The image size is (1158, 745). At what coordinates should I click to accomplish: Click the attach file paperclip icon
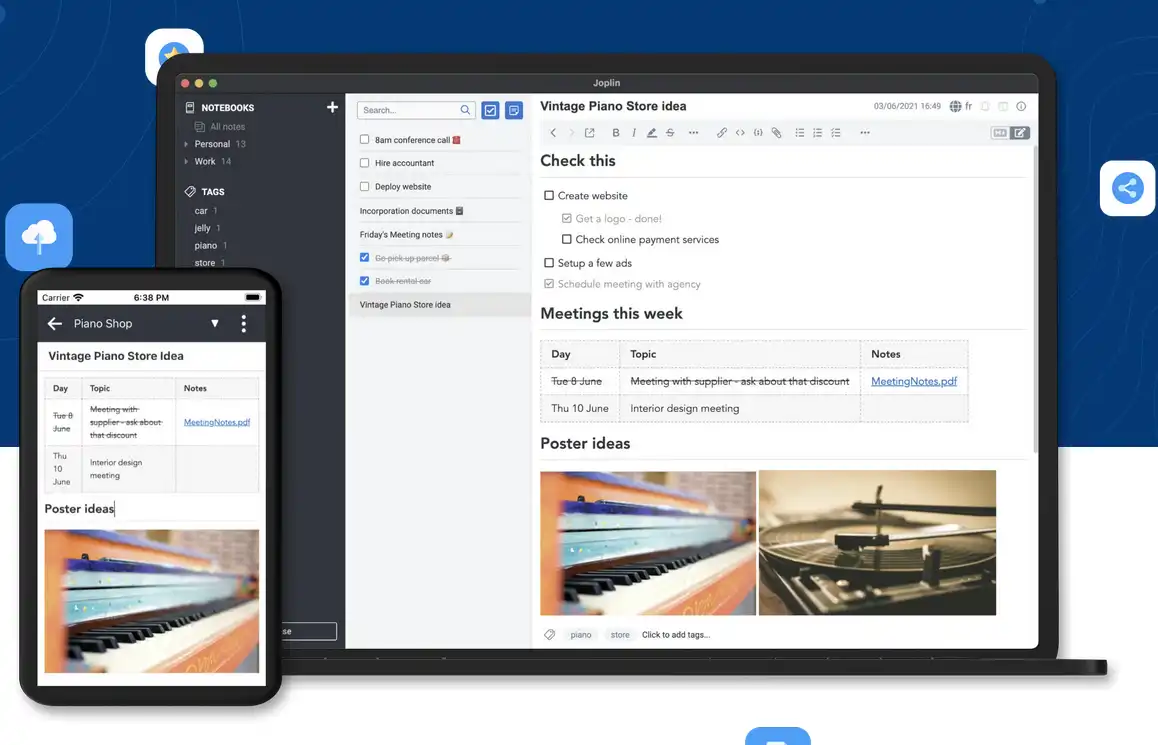click(x=776, y=133)
